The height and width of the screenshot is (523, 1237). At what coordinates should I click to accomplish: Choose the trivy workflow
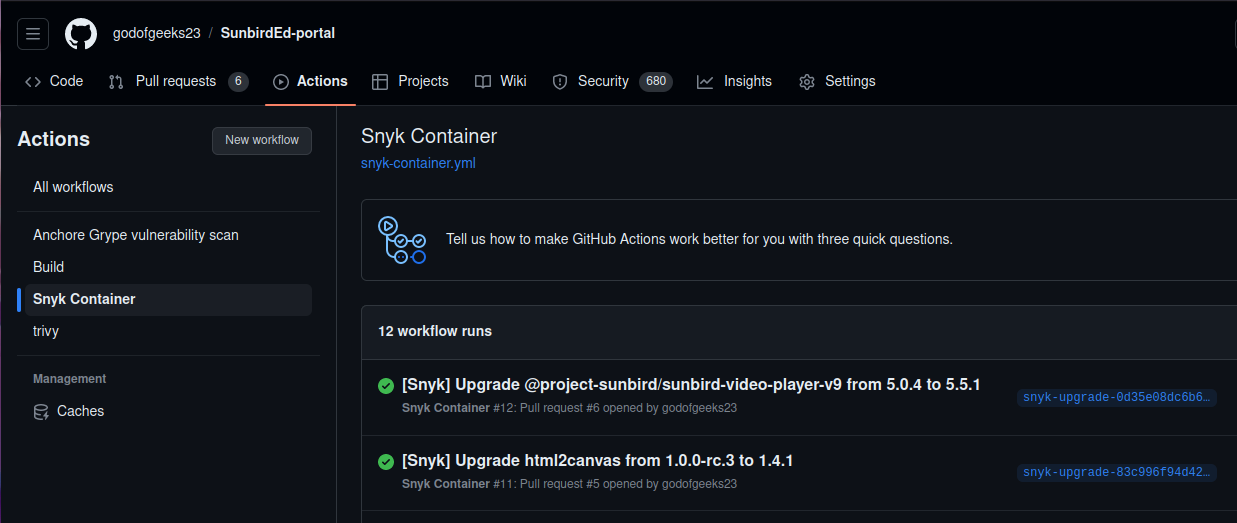click(x=46, y=331)
